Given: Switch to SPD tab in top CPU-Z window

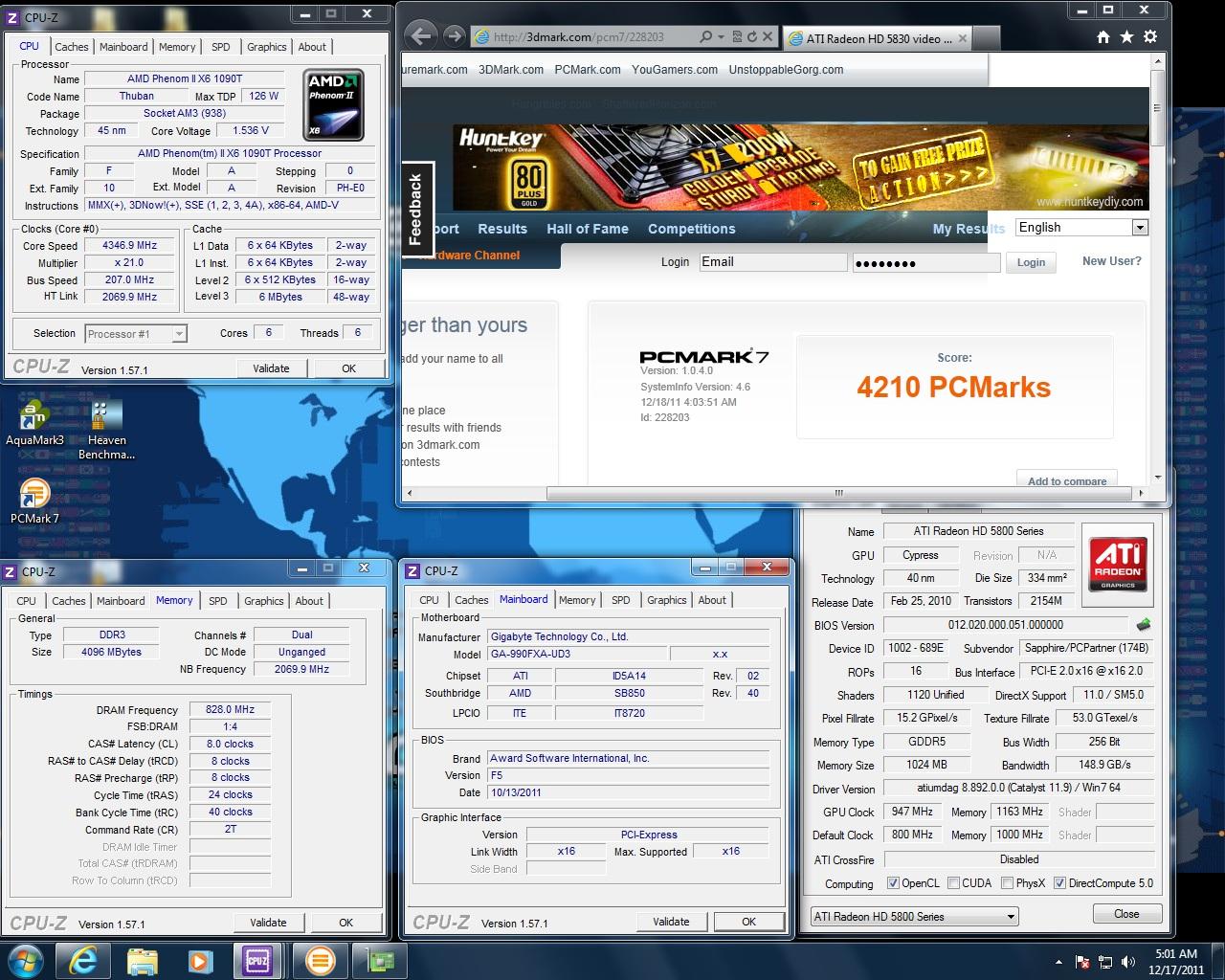Looking at the screenshot, I should [221, 47].
